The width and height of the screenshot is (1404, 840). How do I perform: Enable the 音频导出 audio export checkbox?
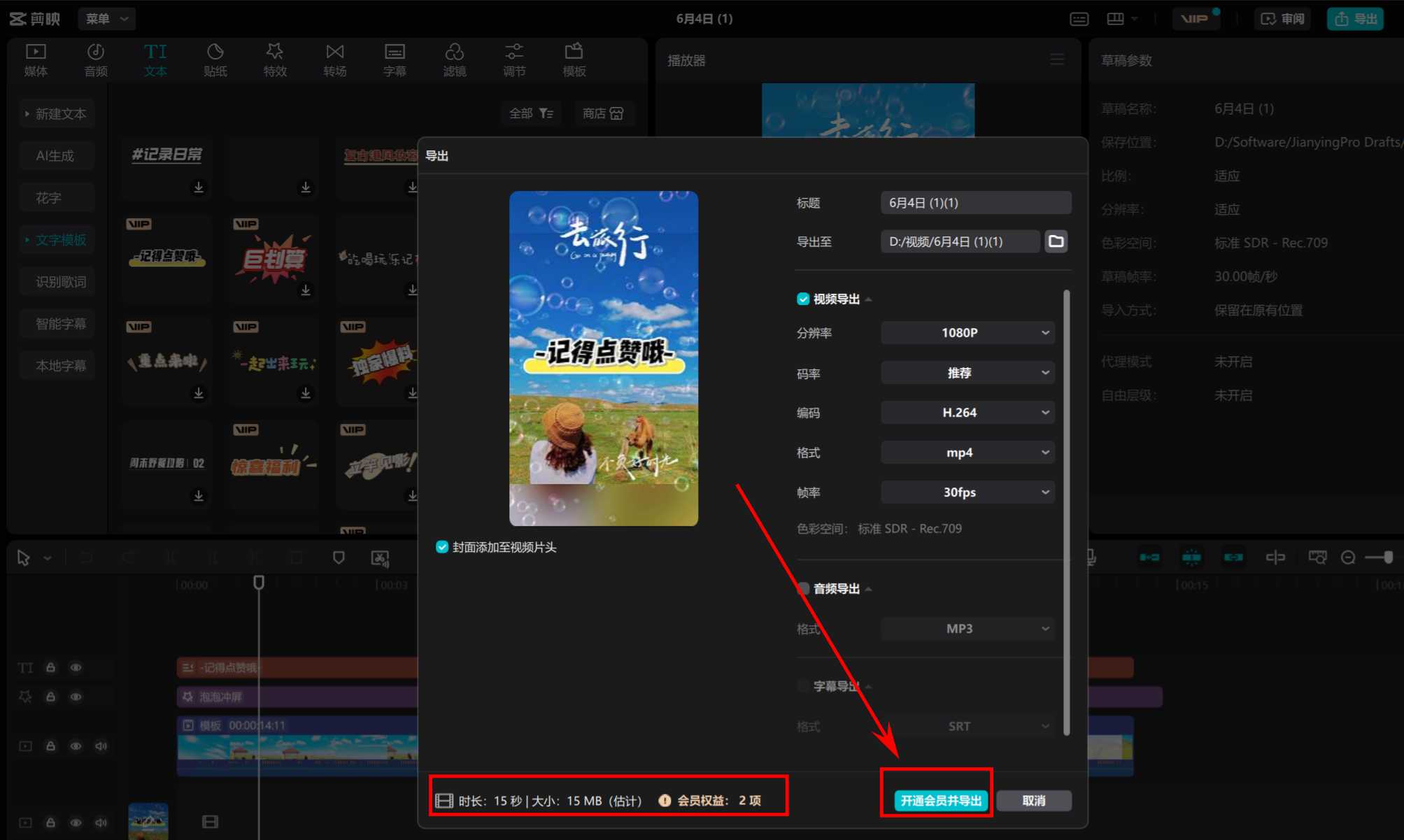(803, 589)
